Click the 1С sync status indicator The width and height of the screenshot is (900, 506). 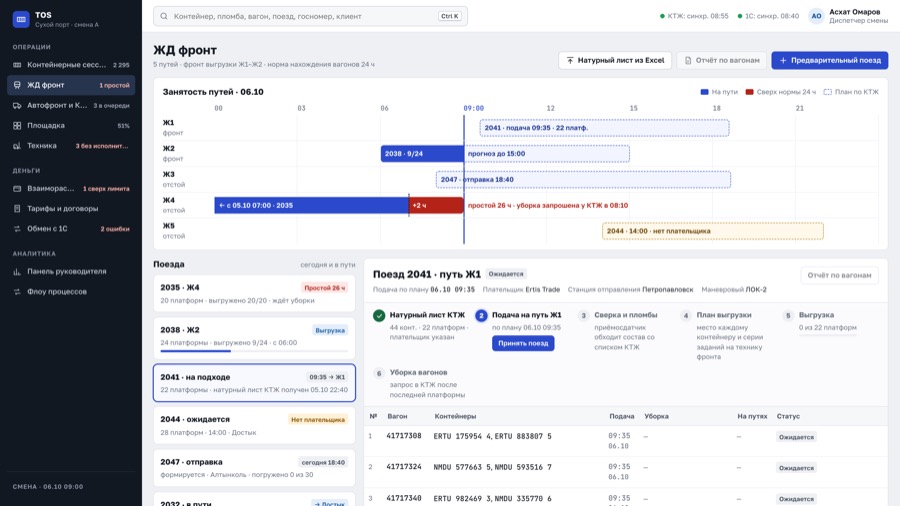click(768, 16)
